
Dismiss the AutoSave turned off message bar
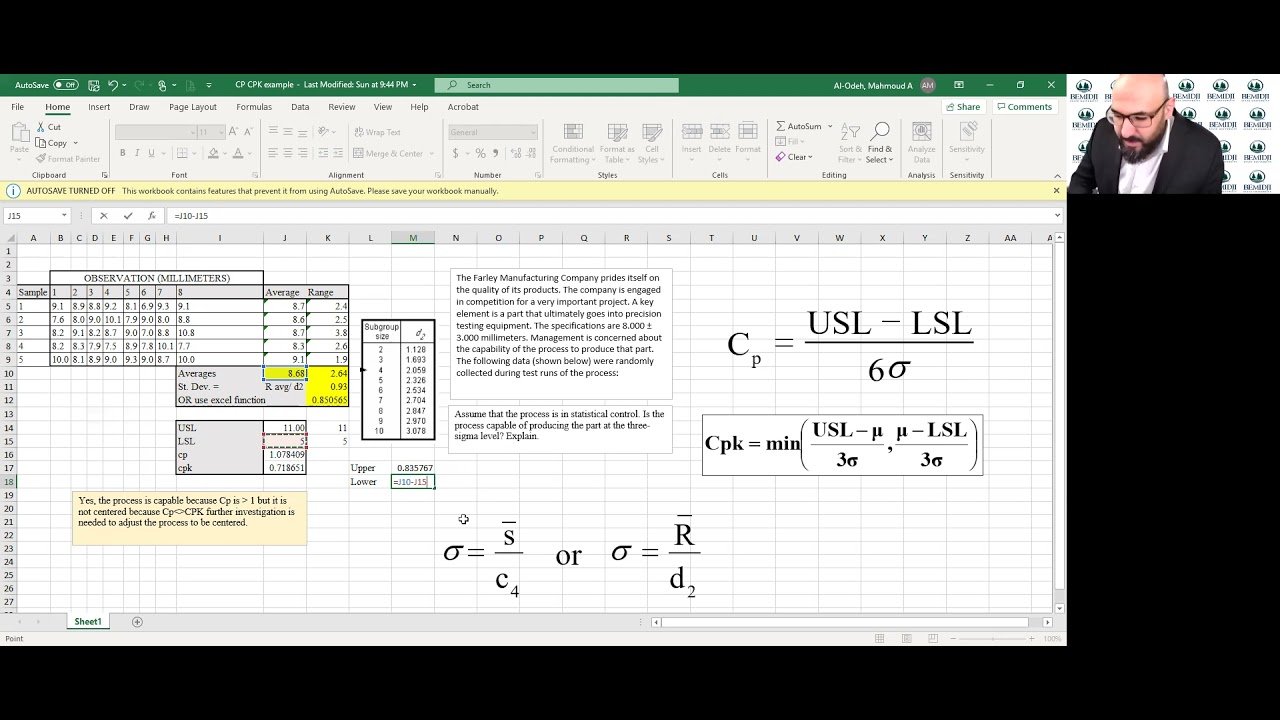[x=1056, y=191]
